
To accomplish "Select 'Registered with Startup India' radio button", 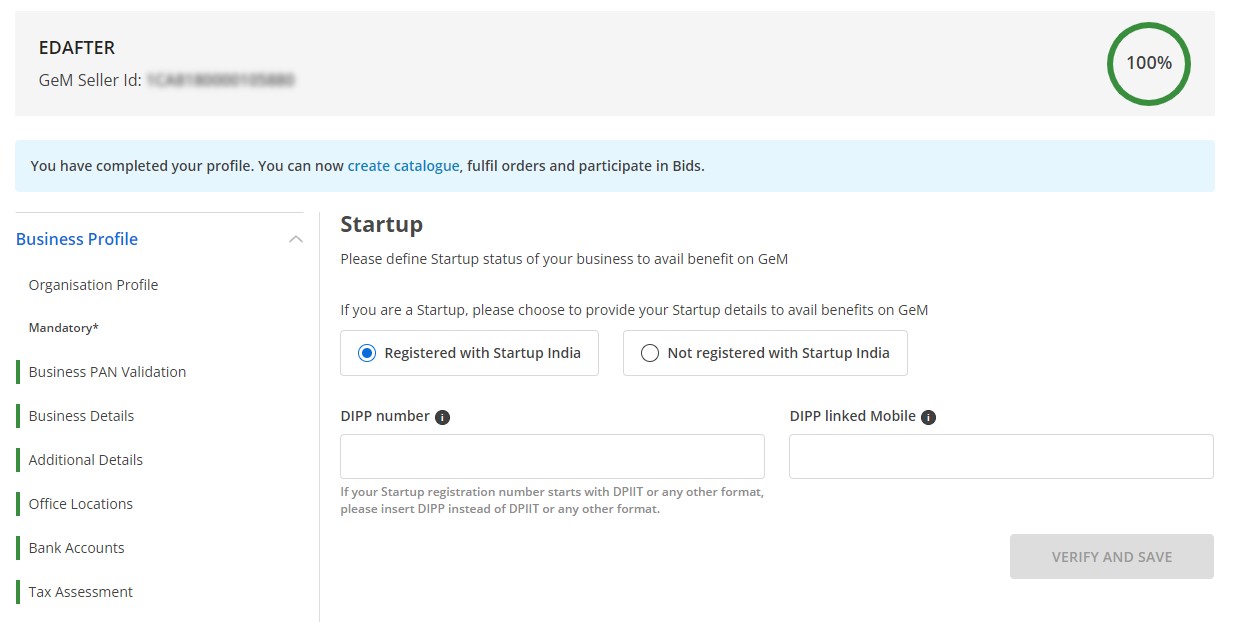I will tap(369, 352).
